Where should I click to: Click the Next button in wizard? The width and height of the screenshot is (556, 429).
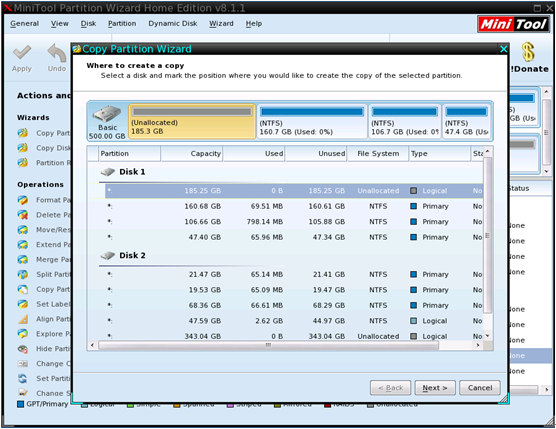[x=435, y=388]
